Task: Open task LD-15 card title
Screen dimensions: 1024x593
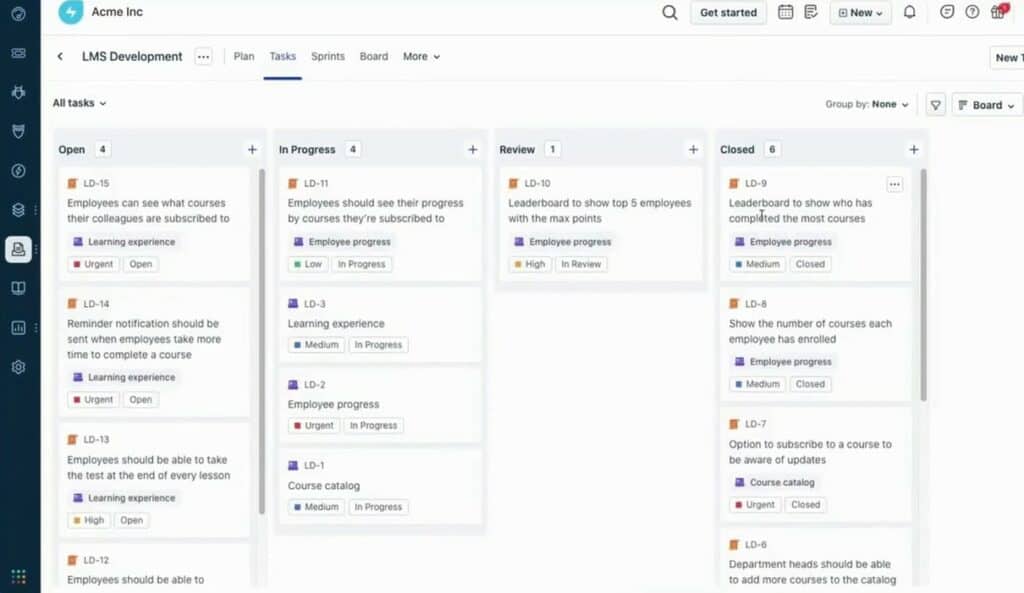Action: [148, 211]
